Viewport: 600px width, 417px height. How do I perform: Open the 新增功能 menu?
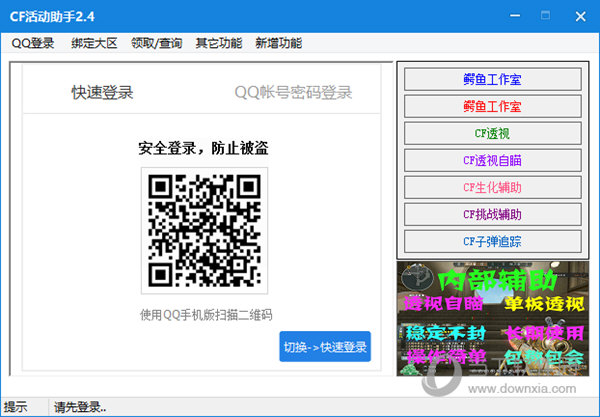coord(279,43)
